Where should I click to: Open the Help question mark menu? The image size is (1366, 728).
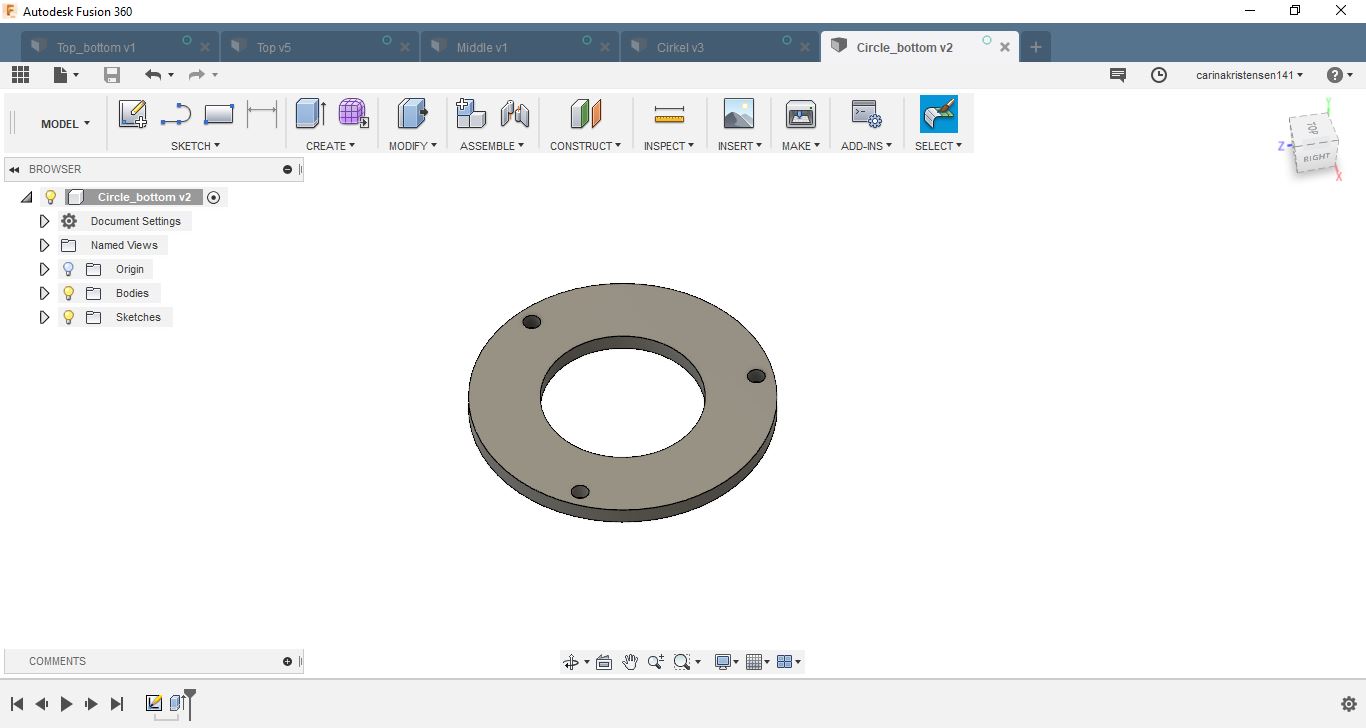(x=1339, y=75)
